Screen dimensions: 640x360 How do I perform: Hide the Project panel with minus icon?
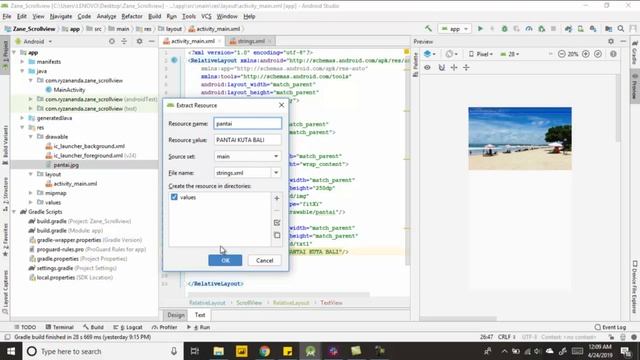pyautogui.click(x=151, y=41)
